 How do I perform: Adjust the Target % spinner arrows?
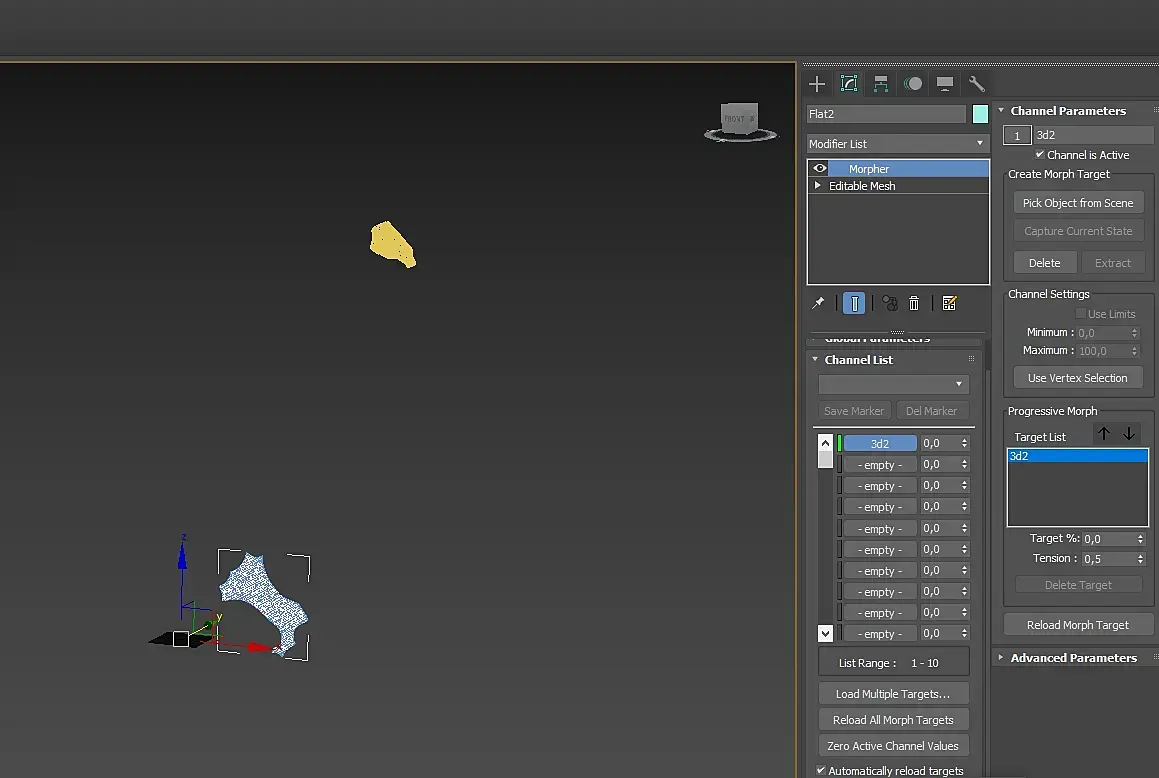coord(1141,539)
